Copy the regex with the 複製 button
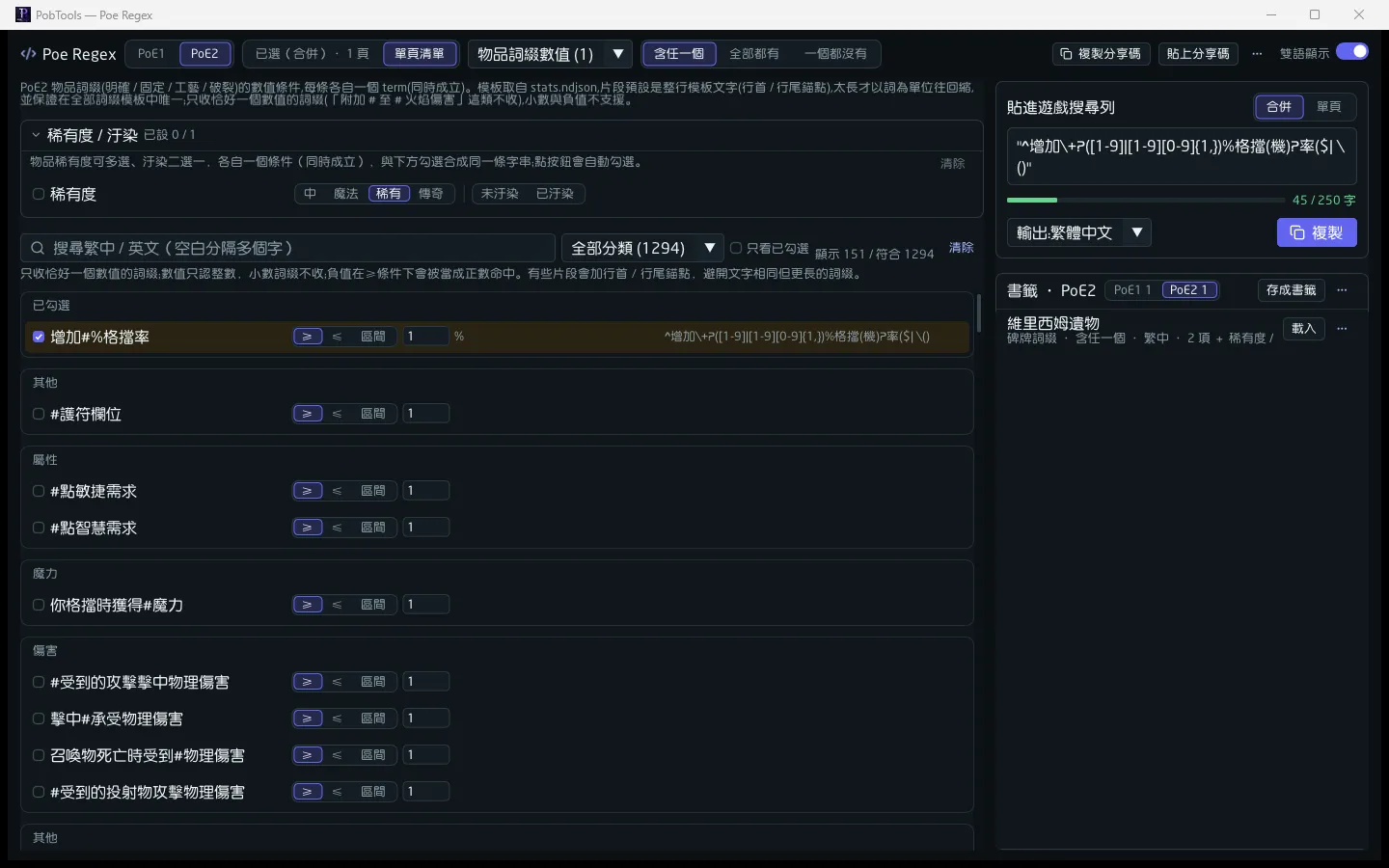The width and height of the screenshot is (1389, 868). click(x=1317, y=232)
